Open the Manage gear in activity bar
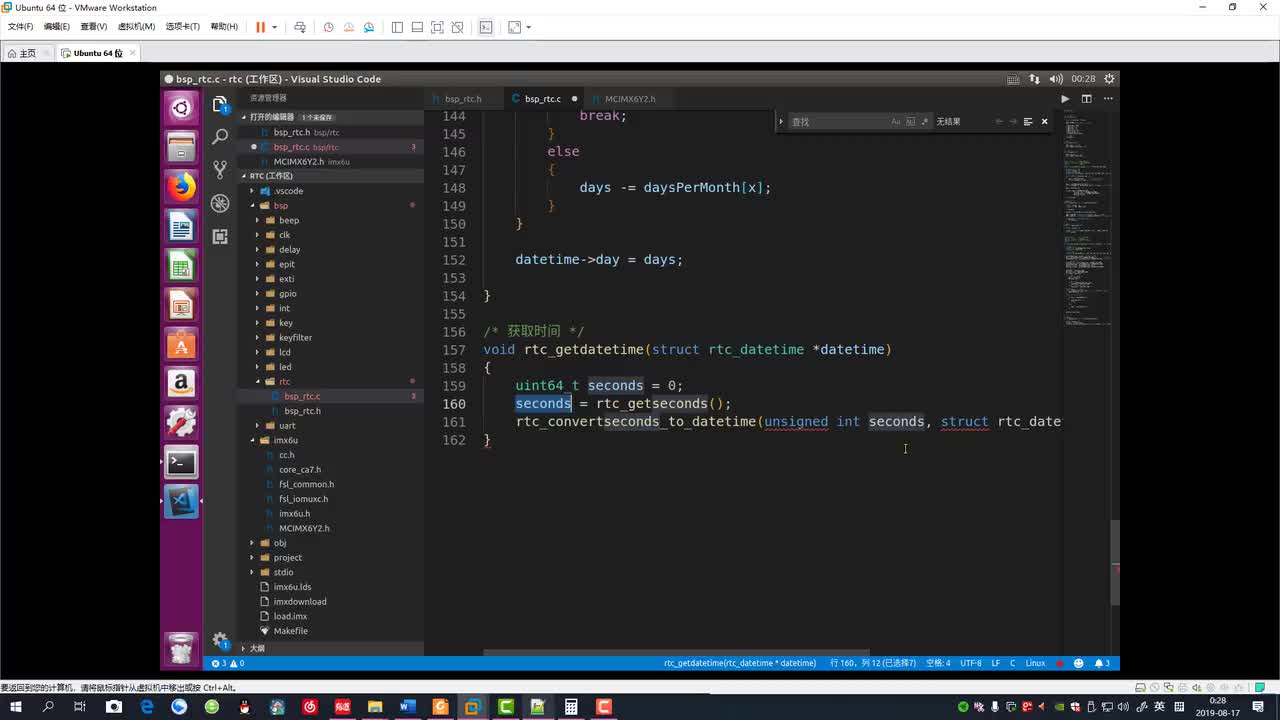 (220, 640)
